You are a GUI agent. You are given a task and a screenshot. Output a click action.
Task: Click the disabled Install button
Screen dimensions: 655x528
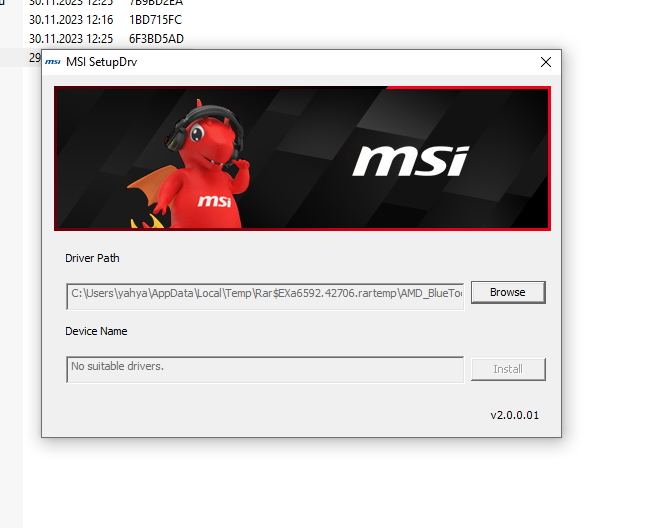(508, 369)
